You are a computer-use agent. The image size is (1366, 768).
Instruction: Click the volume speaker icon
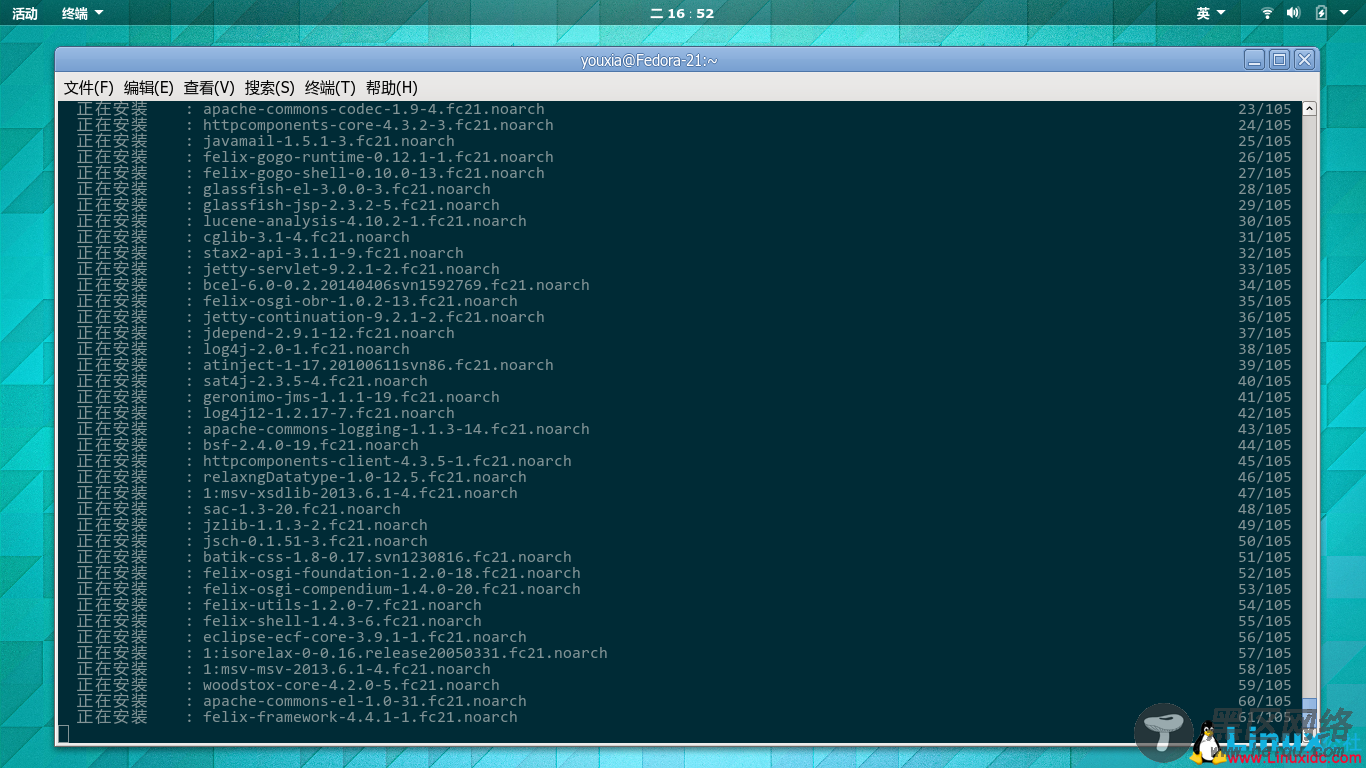click(1293, 13)
